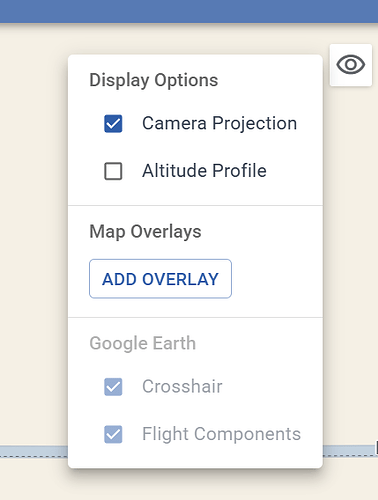The width and height of the screenshot is (378, 500).
Task: Click the Altitude Profile label text
Action: click(204, 171)
